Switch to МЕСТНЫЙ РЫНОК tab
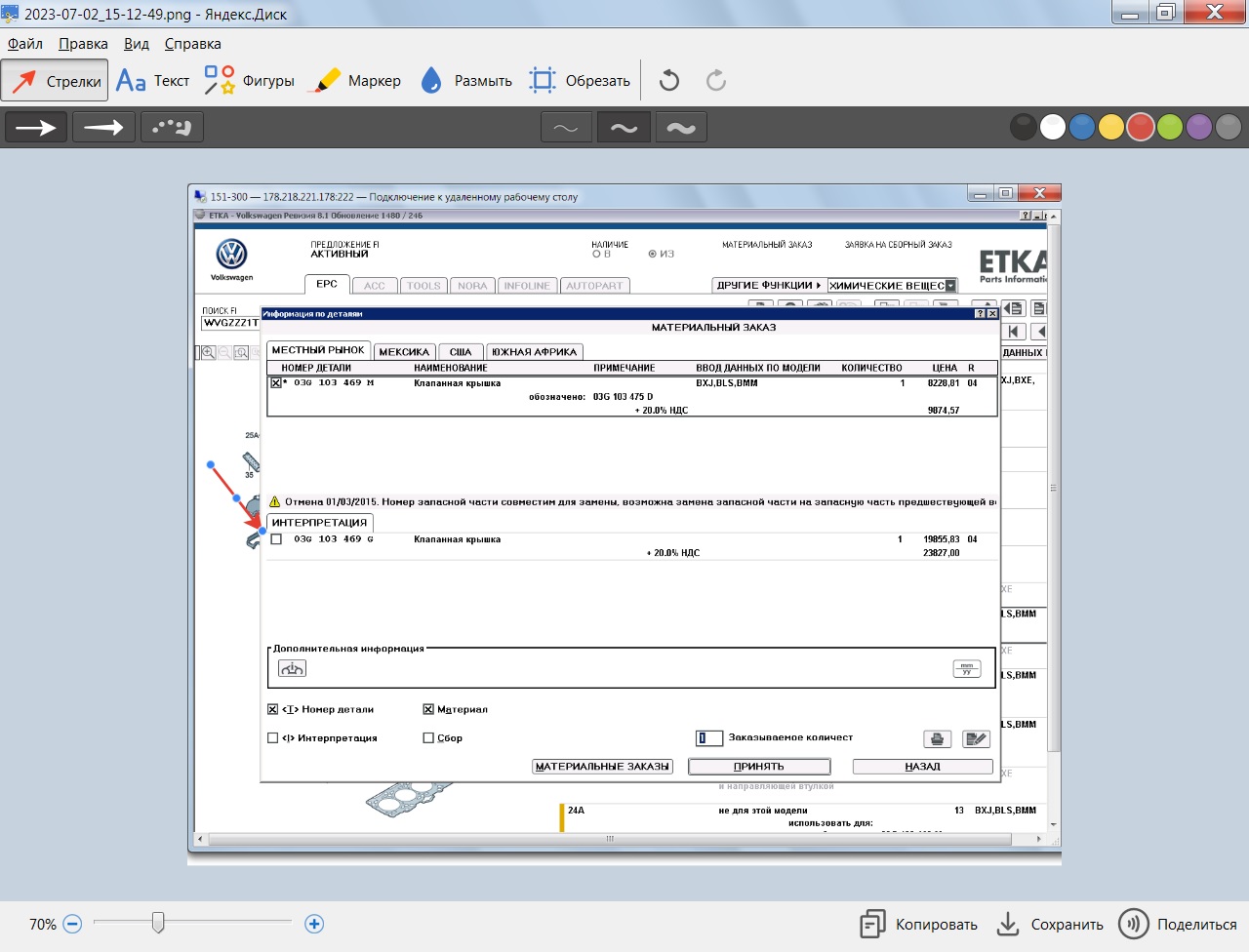 [318, 350]
